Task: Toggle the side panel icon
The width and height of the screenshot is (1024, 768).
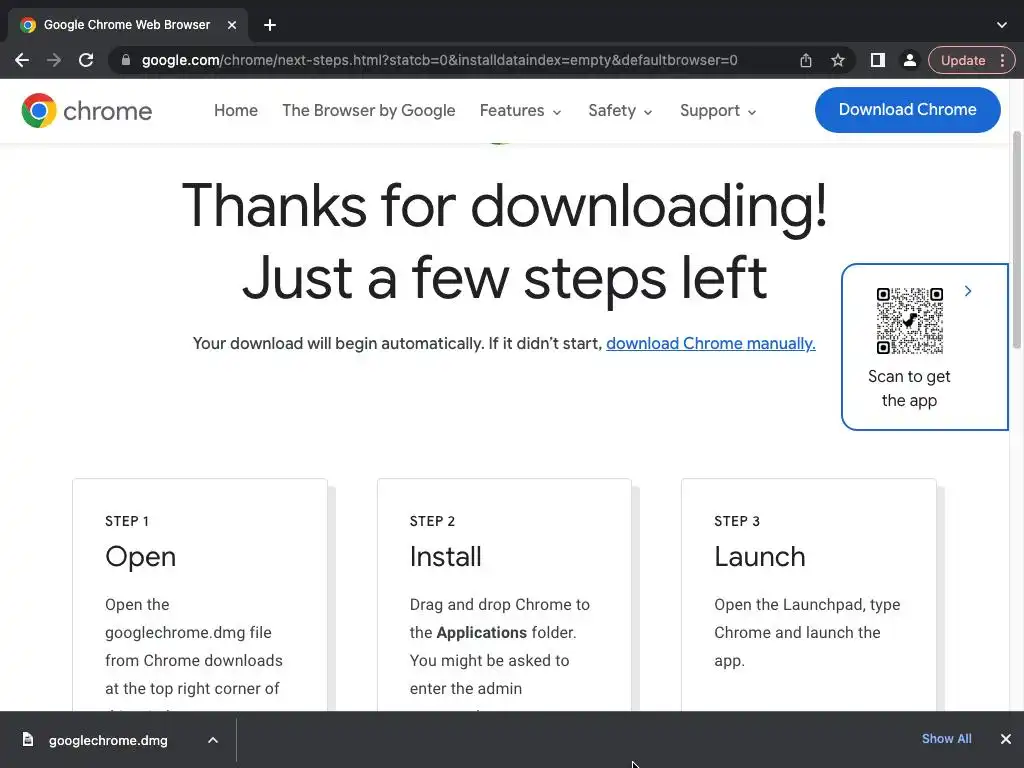Action: (x=878, y=60)
